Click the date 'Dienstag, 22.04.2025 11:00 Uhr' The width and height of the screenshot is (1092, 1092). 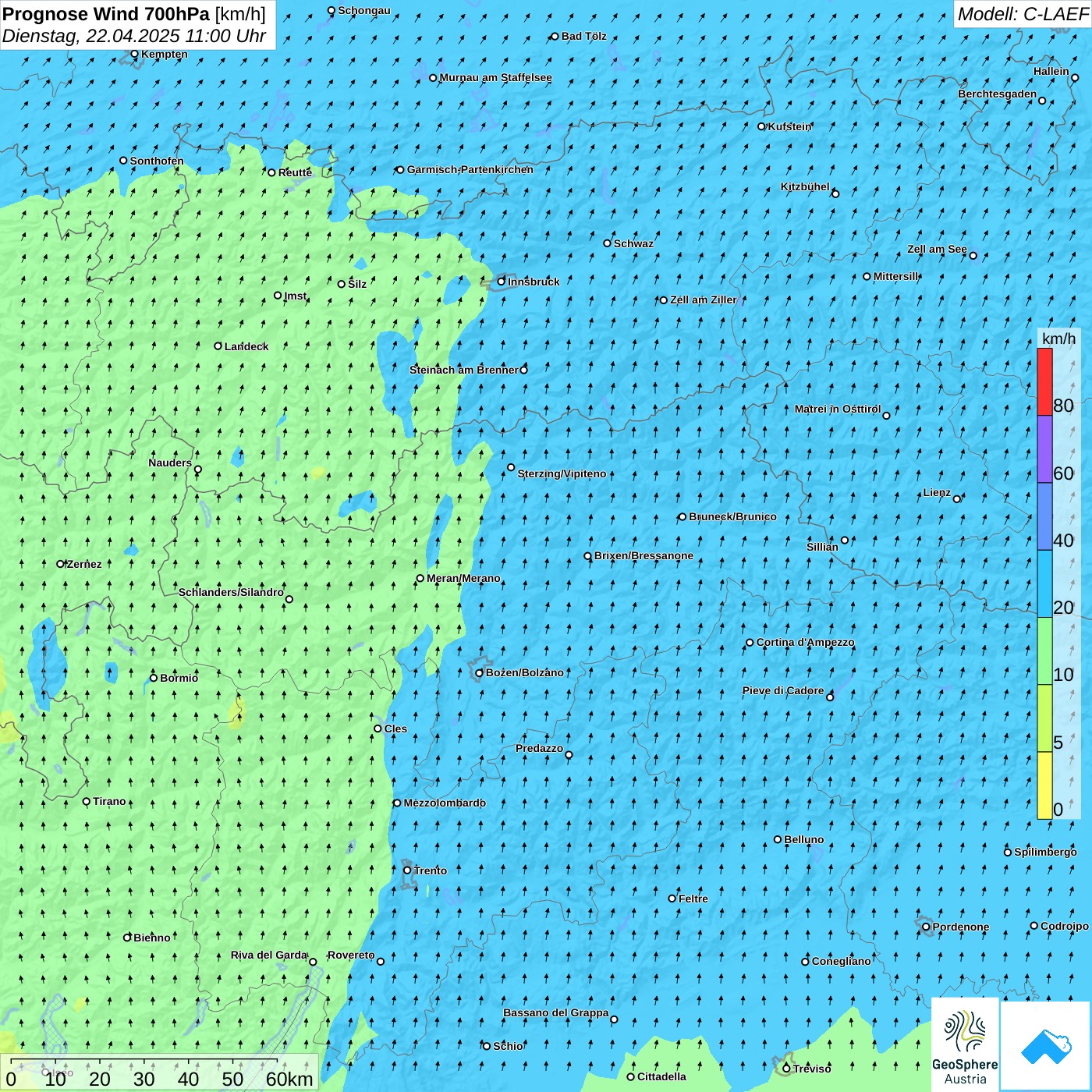tap(134, 36)
